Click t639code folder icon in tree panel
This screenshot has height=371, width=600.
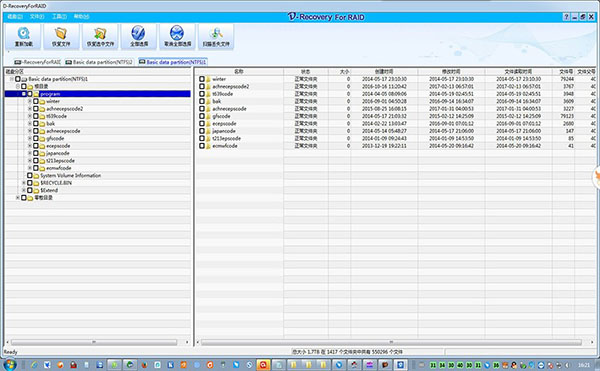coord(42,116)
